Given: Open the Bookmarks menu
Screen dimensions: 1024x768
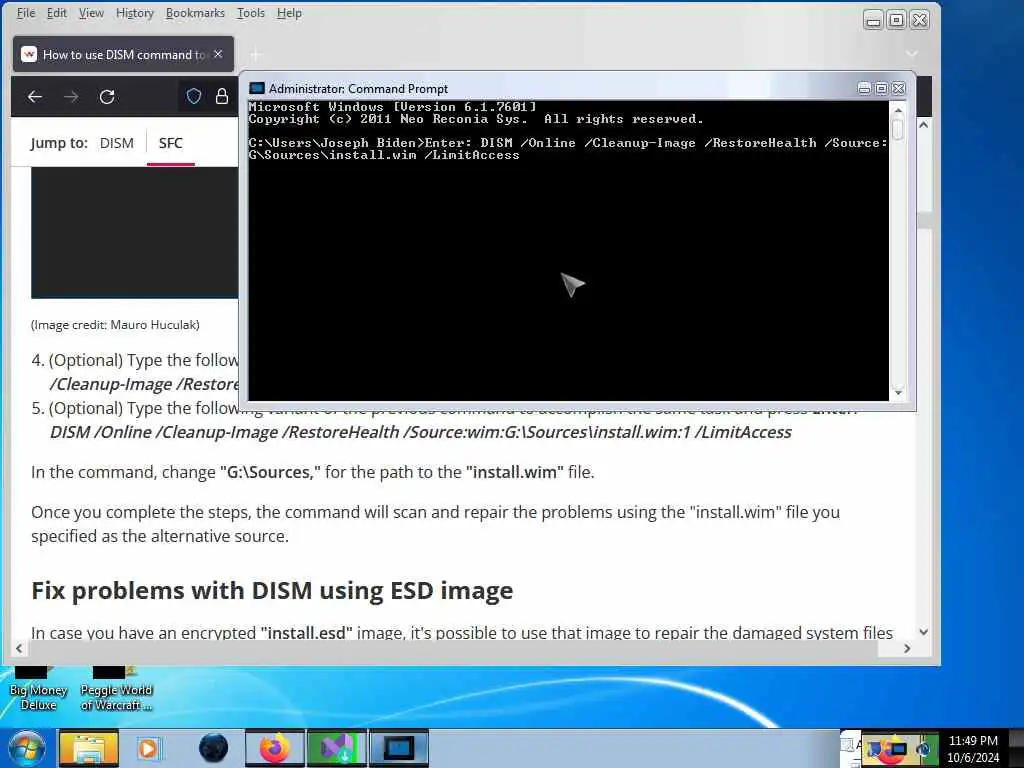Looking at the screenshot, I should (x=195, y=13).
